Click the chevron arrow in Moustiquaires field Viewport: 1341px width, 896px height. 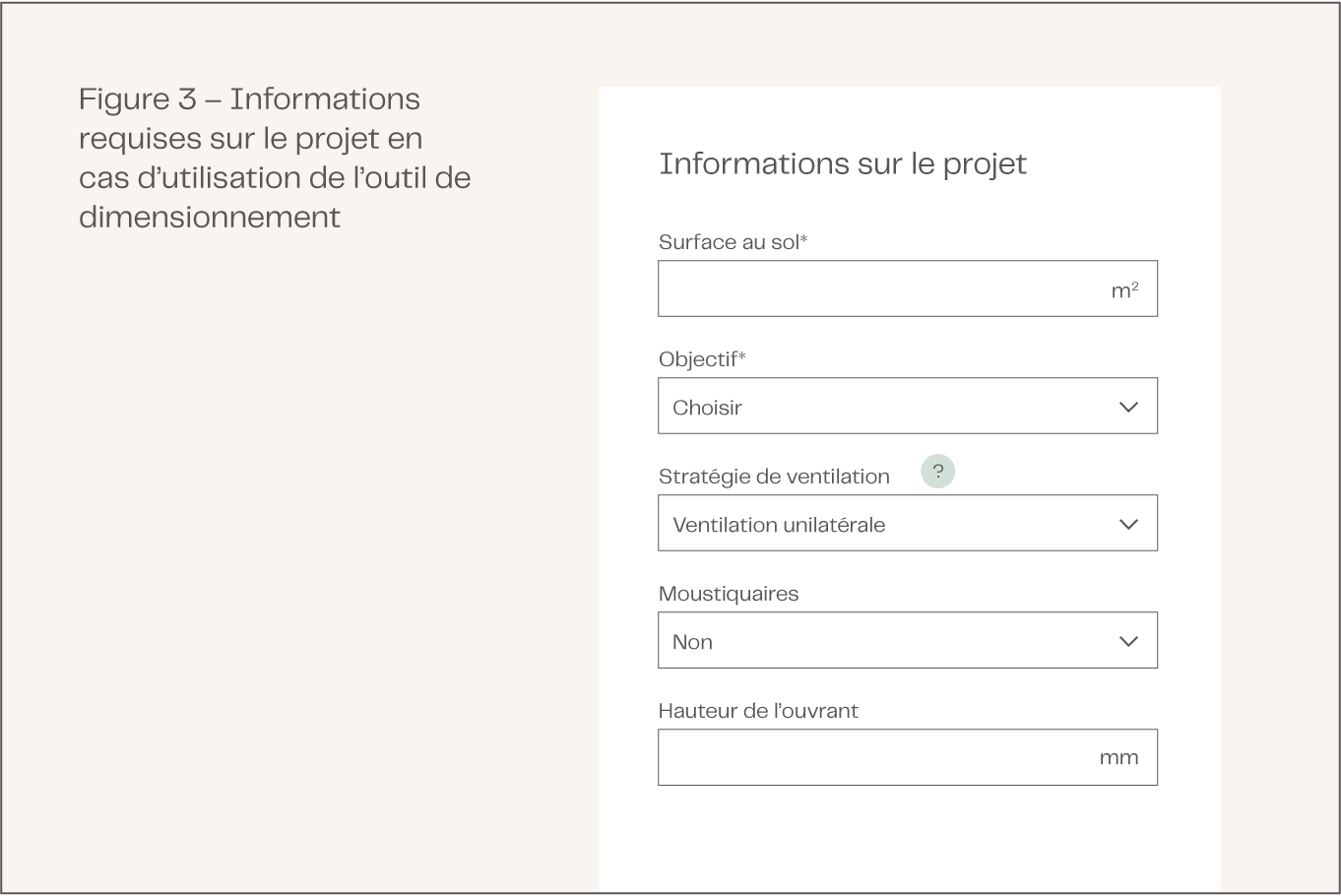pos(1128,641)
